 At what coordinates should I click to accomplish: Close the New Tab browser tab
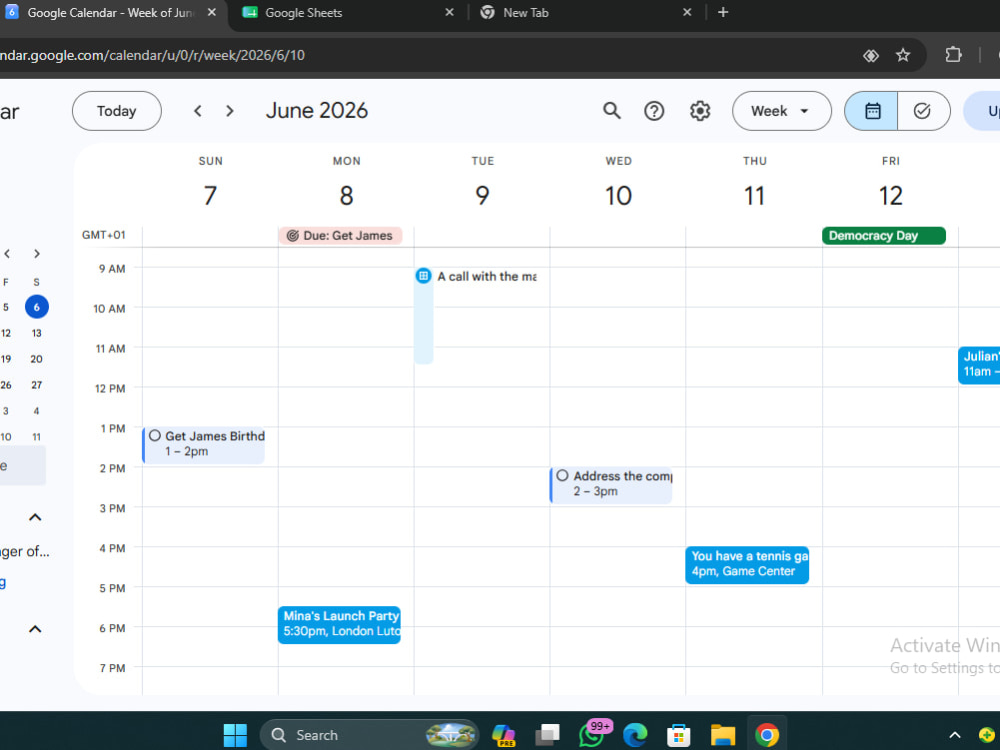click(687, 12)
